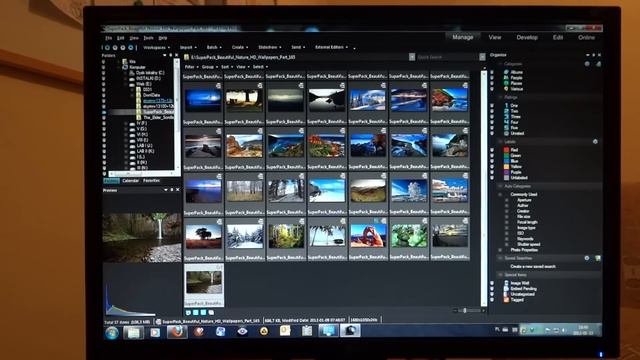Image resolution: width=640 pixels, height=360 pixels.
Task: Open the Sort dropdown above thumbnails
Action: click(x=227, y=67)
